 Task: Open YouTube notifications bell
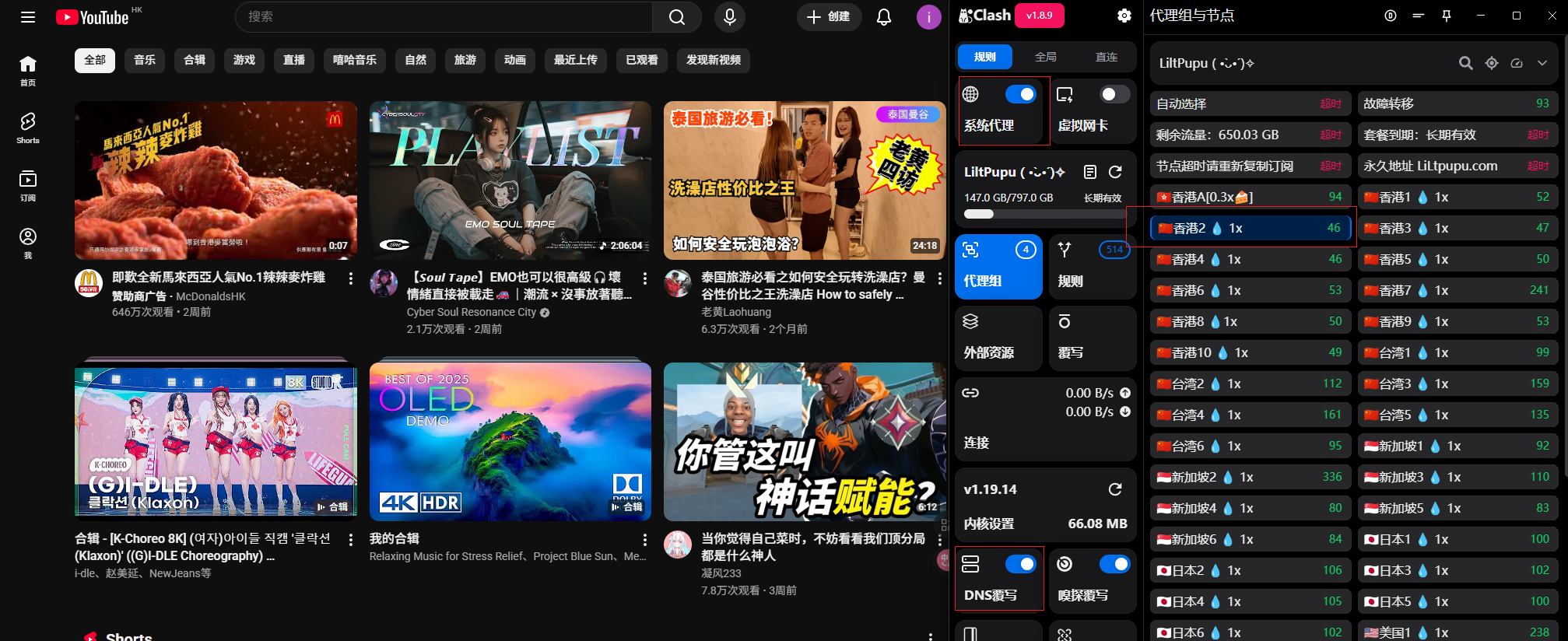point(883,16)
